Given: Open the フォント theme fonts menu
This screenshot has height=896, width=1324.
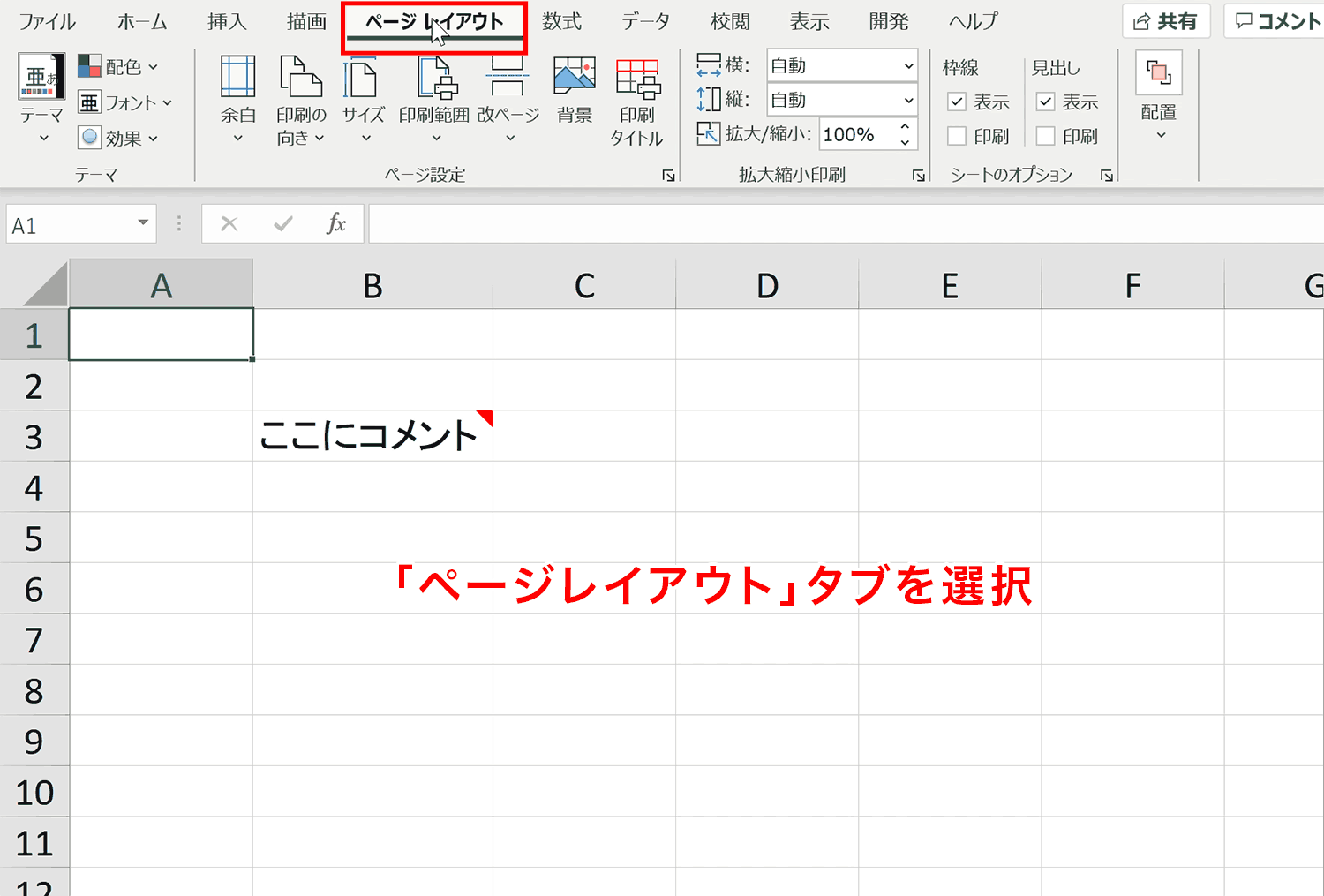Looking at the screenshot, I should click(124, 102).
